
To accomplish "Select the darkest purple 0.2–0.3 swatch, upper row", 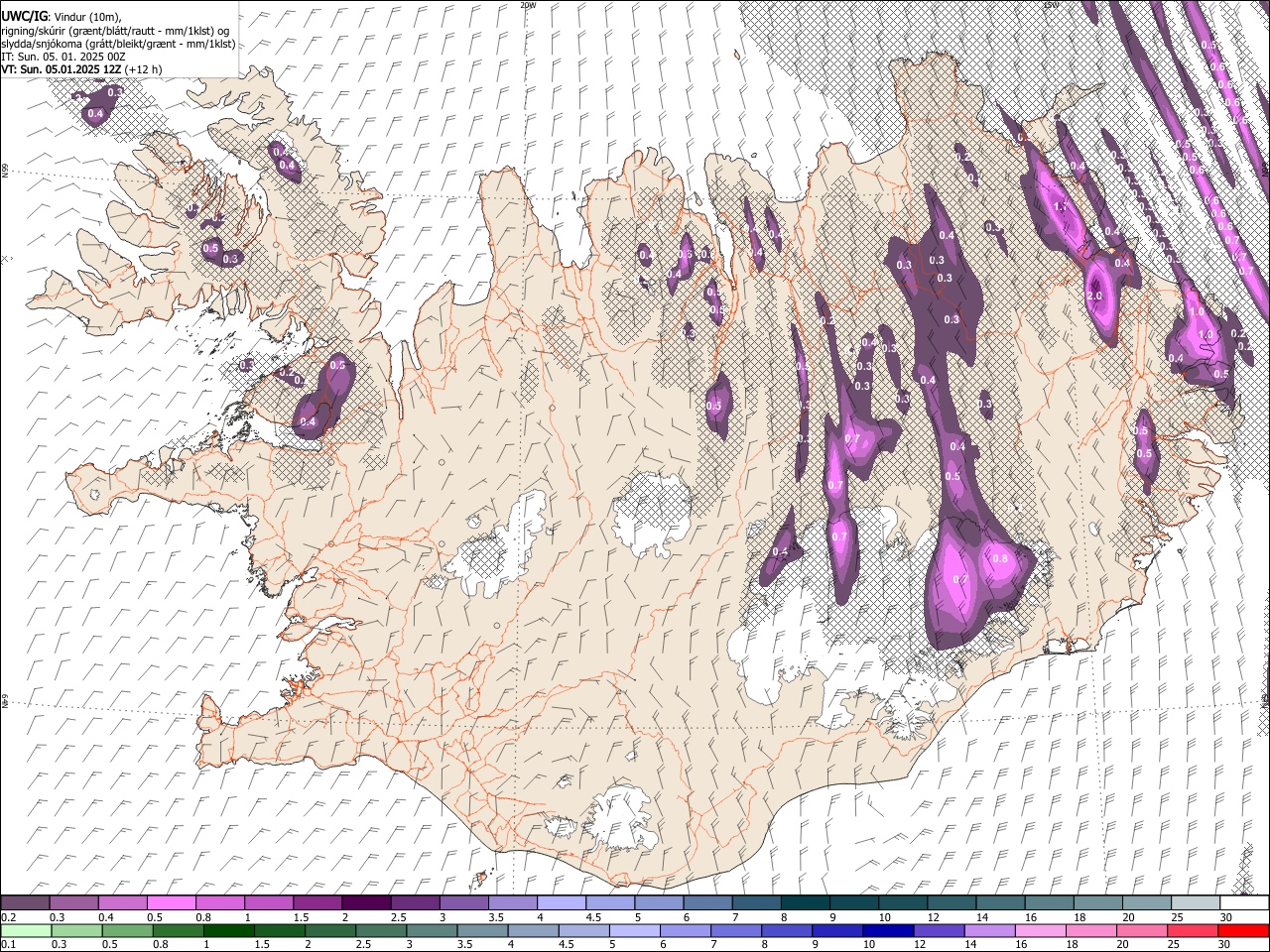I will 25,903.
